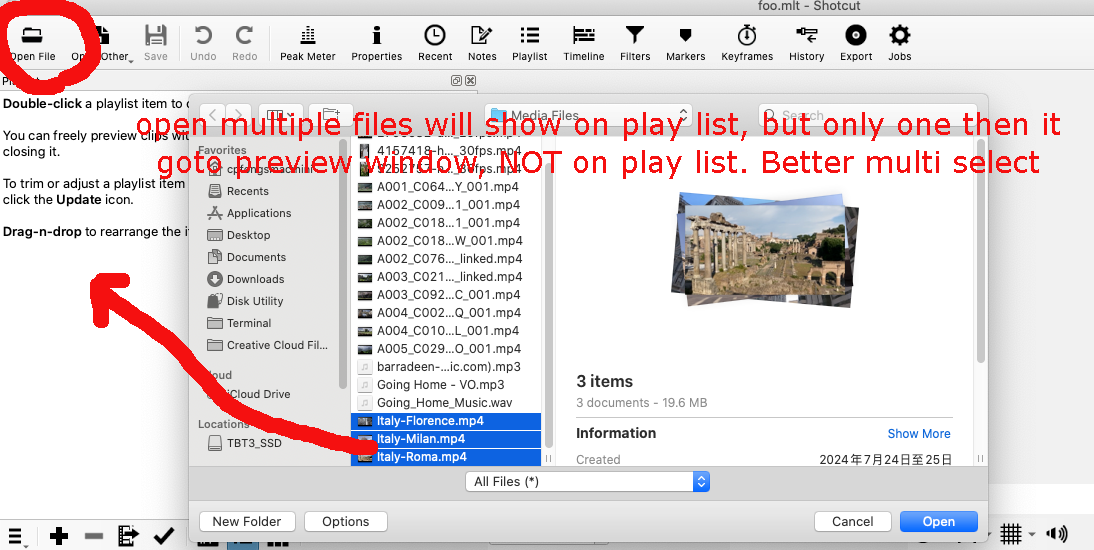
Task: Open the file browser view mode dropdown
Action: point(281,115)
